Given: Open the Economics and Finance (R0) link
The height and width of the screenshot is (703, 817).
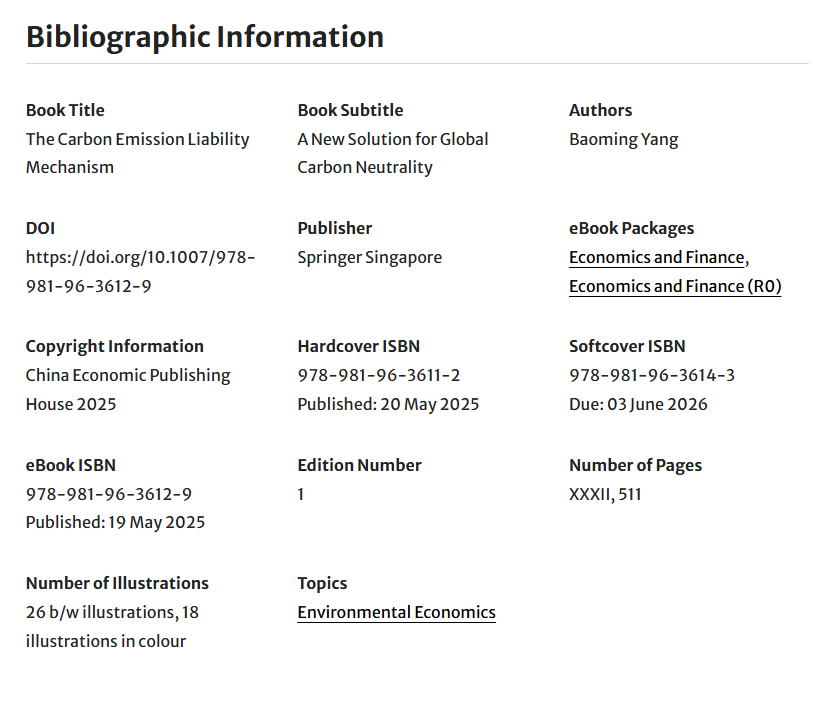Looking at the screenshot, I should [x=674, y=287].
